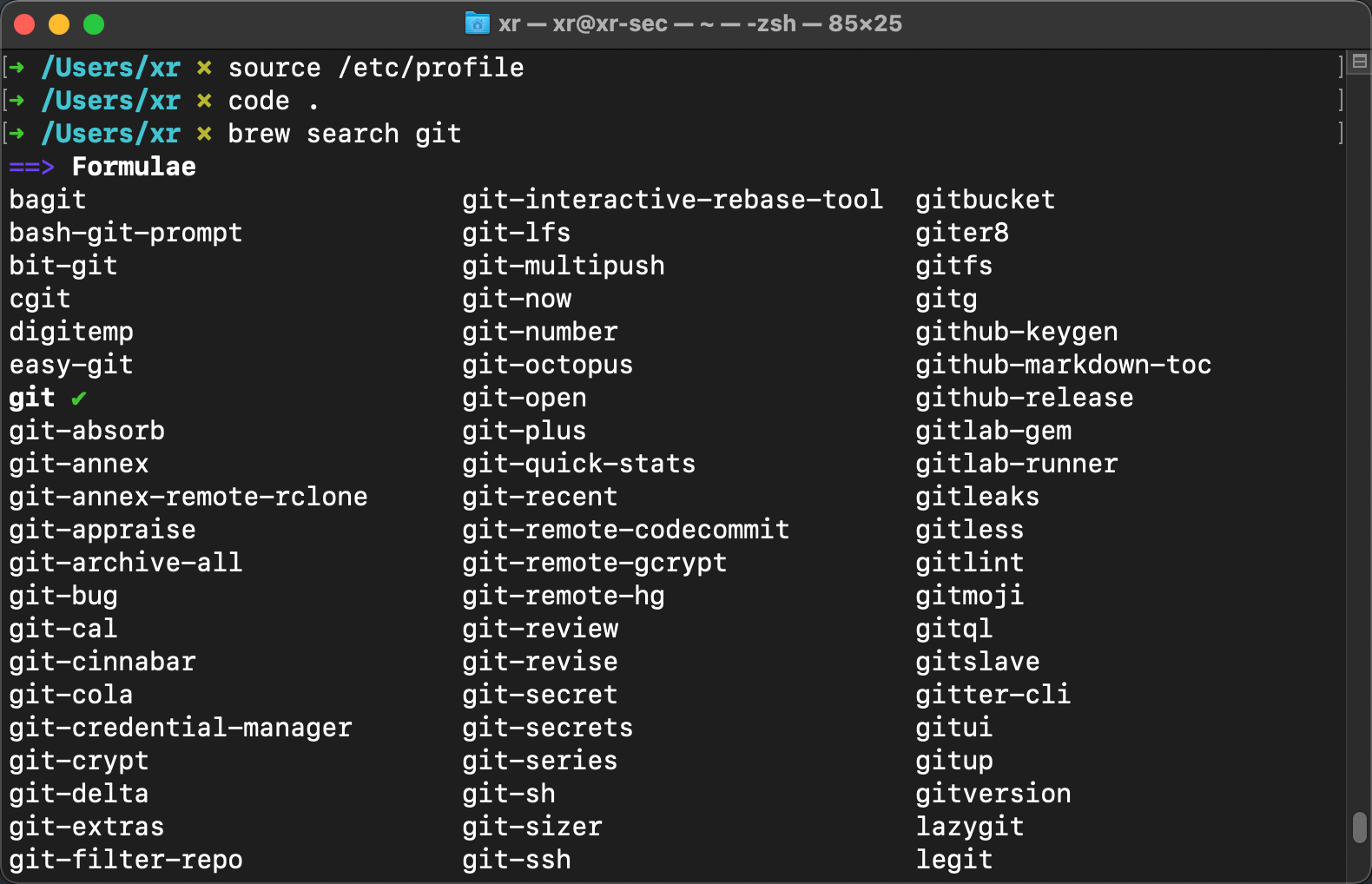
Task: Click the 'git-lfs' entry
Action: (x=517, y=233)
